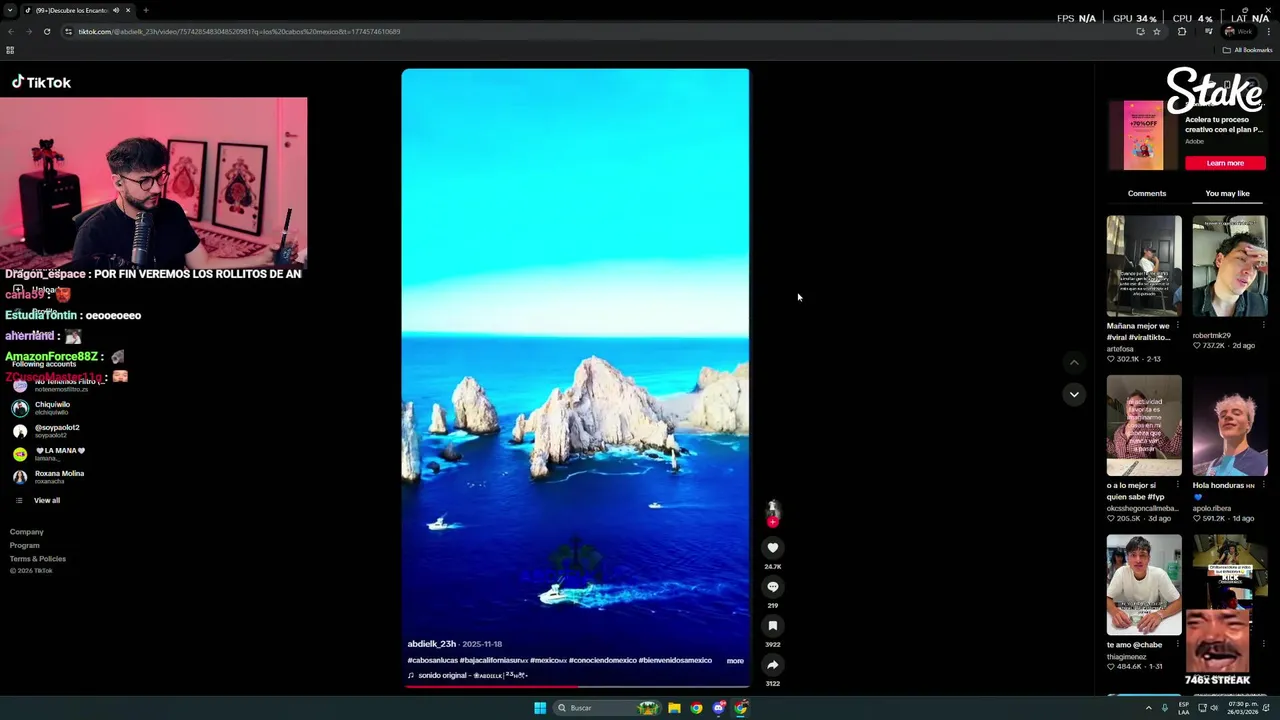The image size is (1280, 720).
Task: Reload the page in the browser
Action: 46,32
